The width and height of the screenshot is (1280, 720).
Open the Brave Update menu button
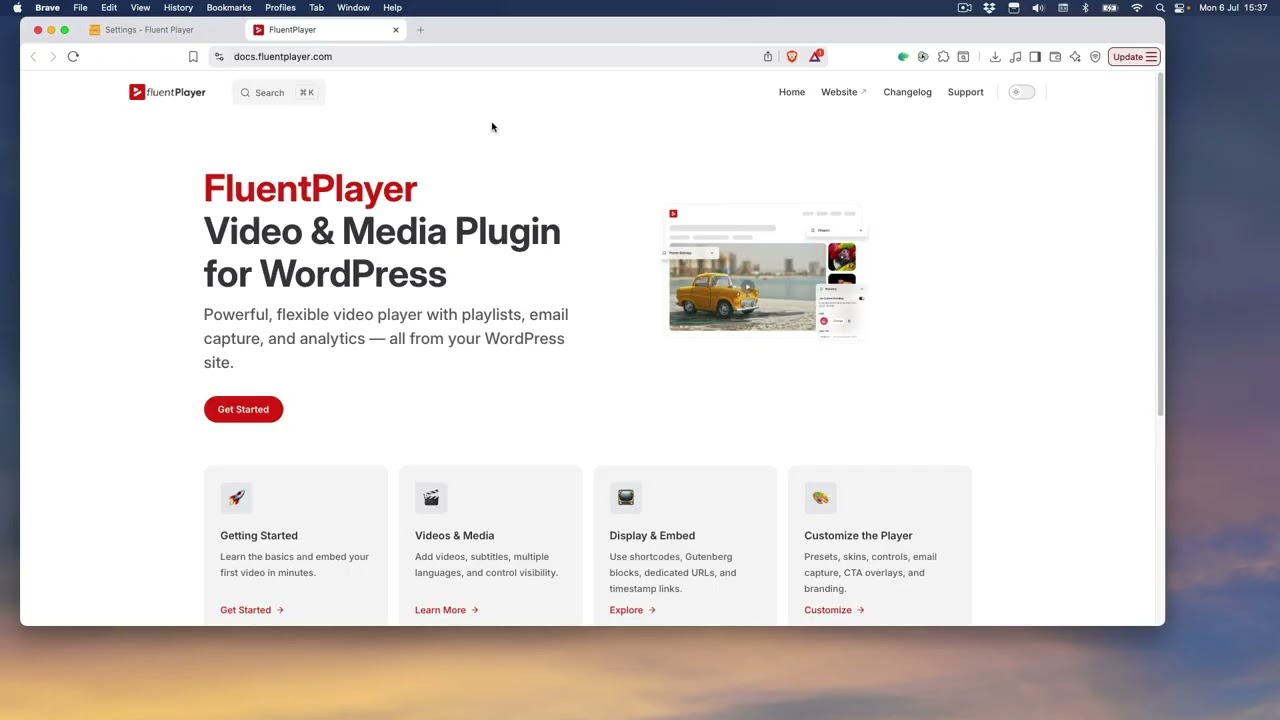tap(1134, 57)
